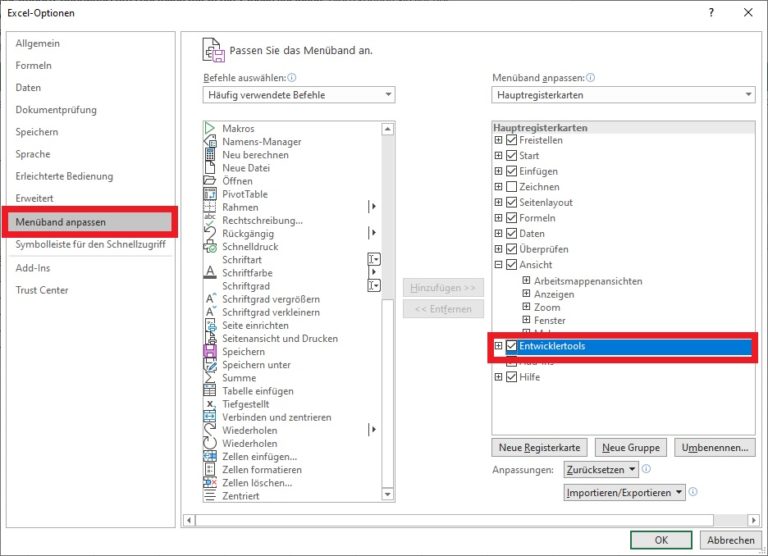Image resolution: width=768 pixels, height=556 pixels.
Task: Uncheck the Einfügen tab checkbox
Action: 511,171
